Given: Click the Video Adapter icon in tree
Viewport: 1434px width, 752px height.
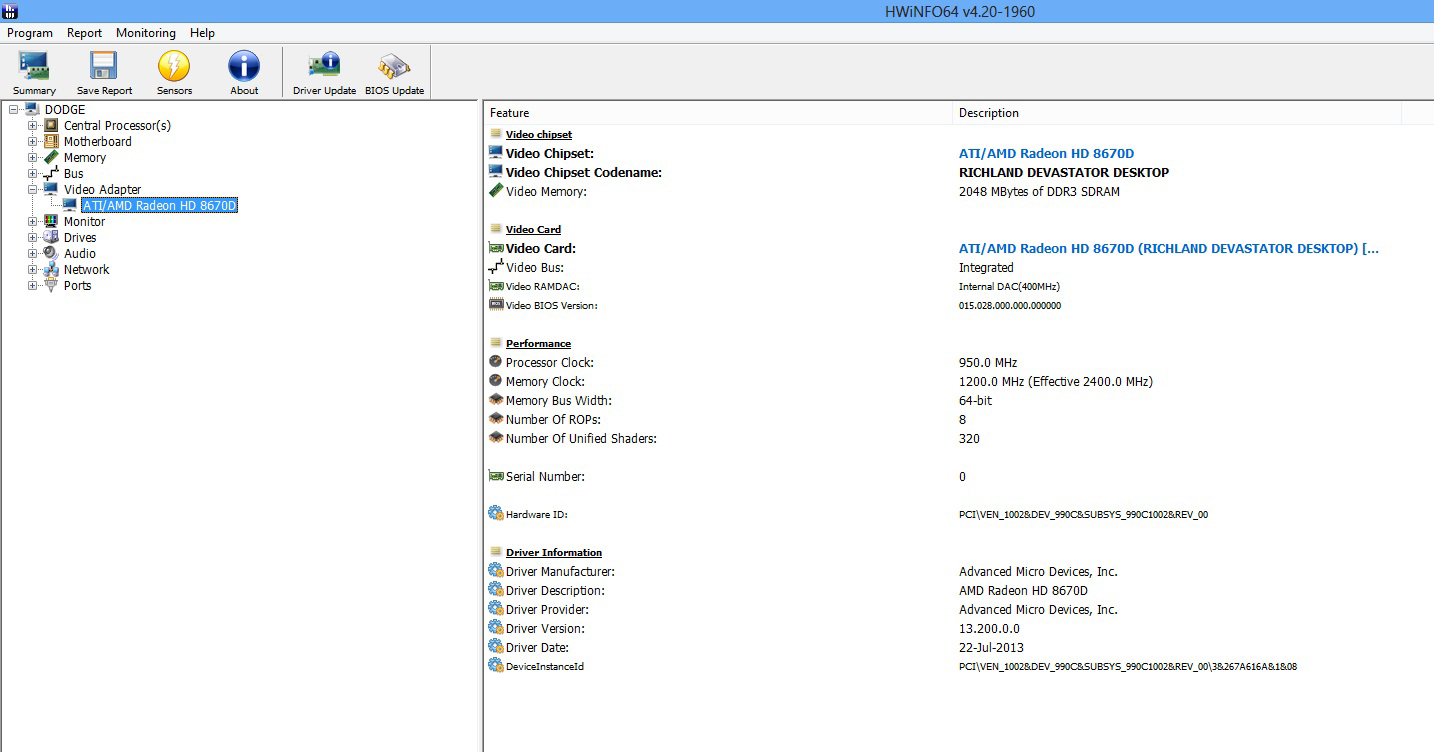Looking at the screenshot, I should pos(52,189).
